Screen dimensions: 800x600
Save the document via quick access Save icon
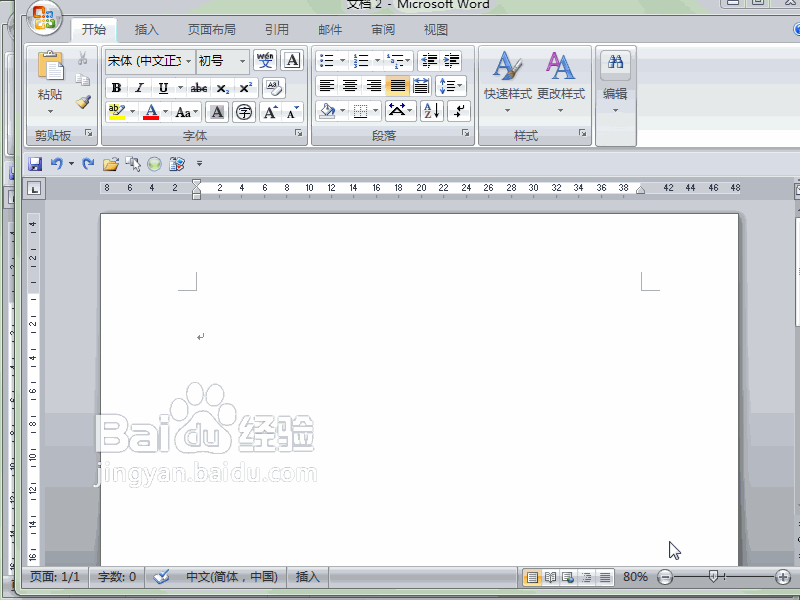click(35, 164)
